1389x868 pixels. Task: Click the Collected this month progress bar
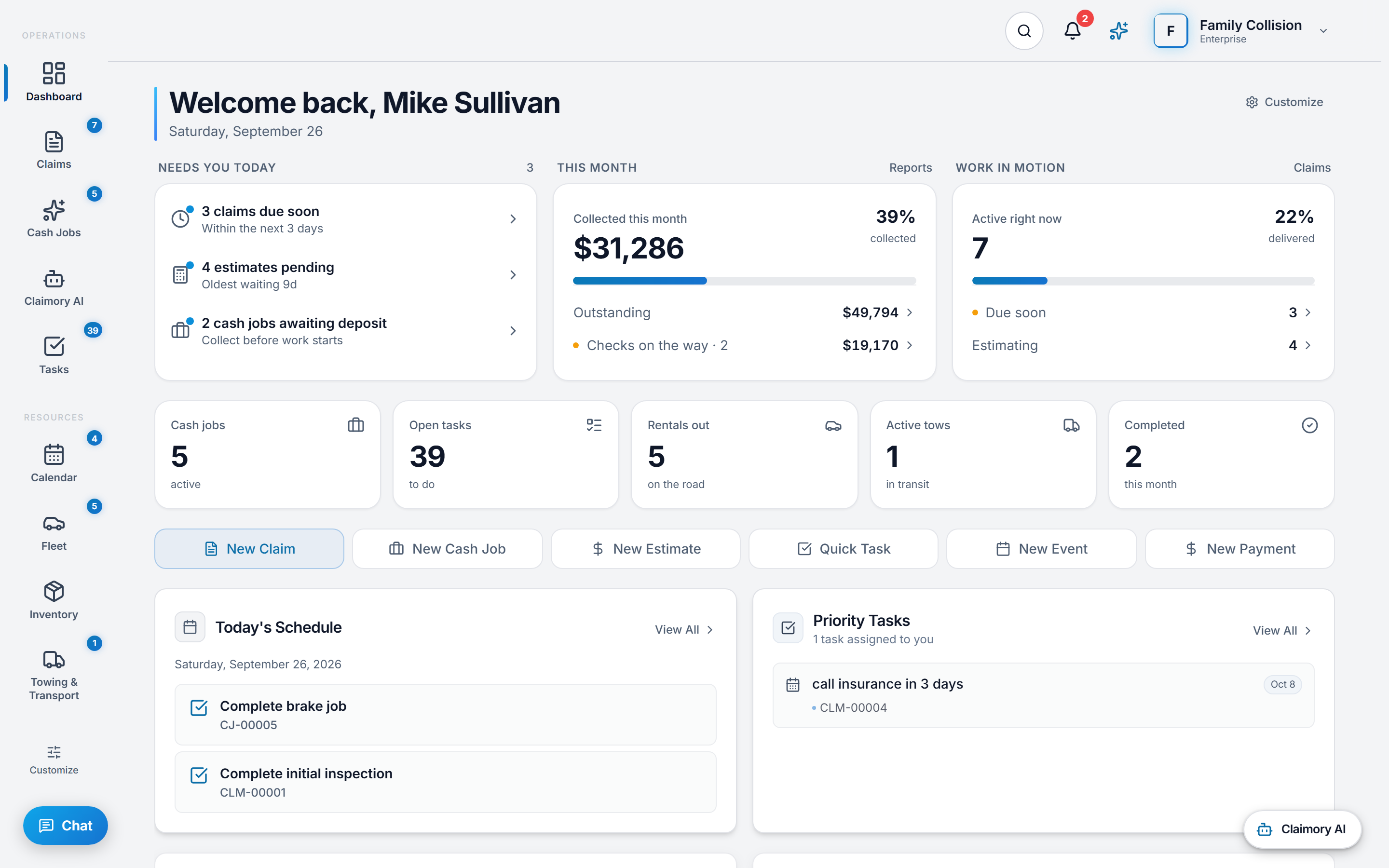click(744, 281)
